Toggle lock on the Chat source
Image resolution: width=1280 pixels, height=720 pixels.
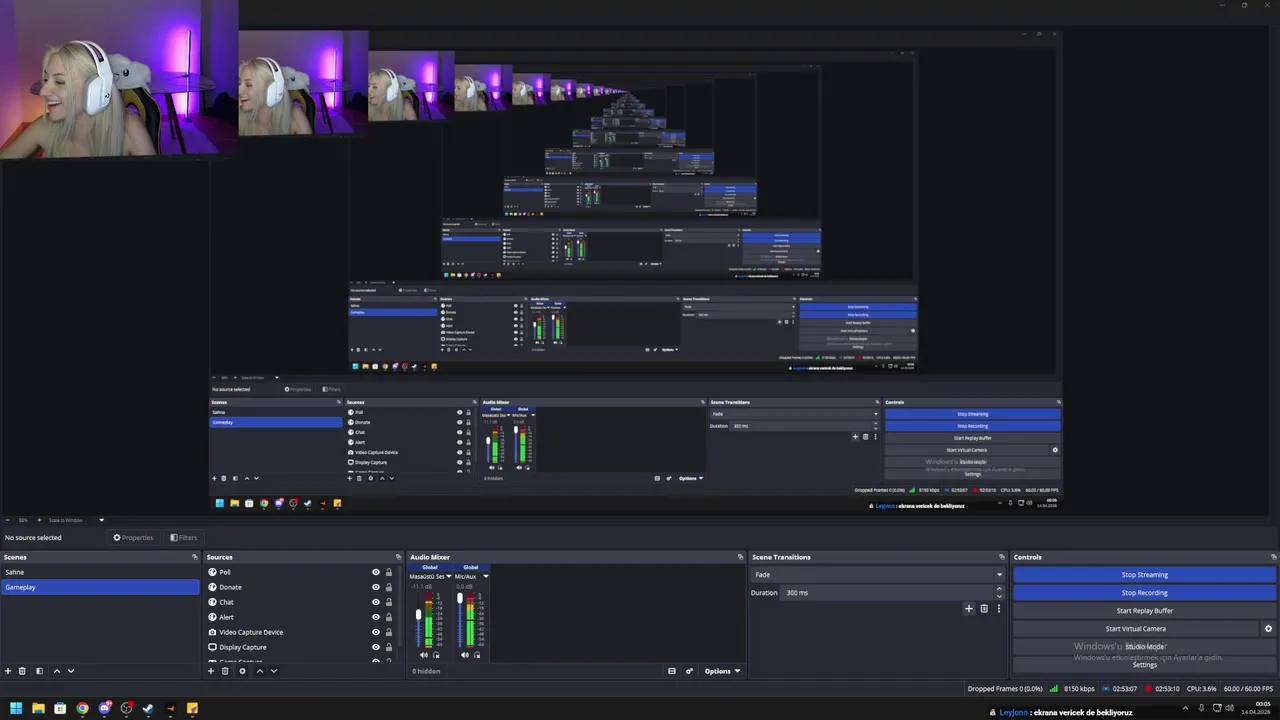389,602
